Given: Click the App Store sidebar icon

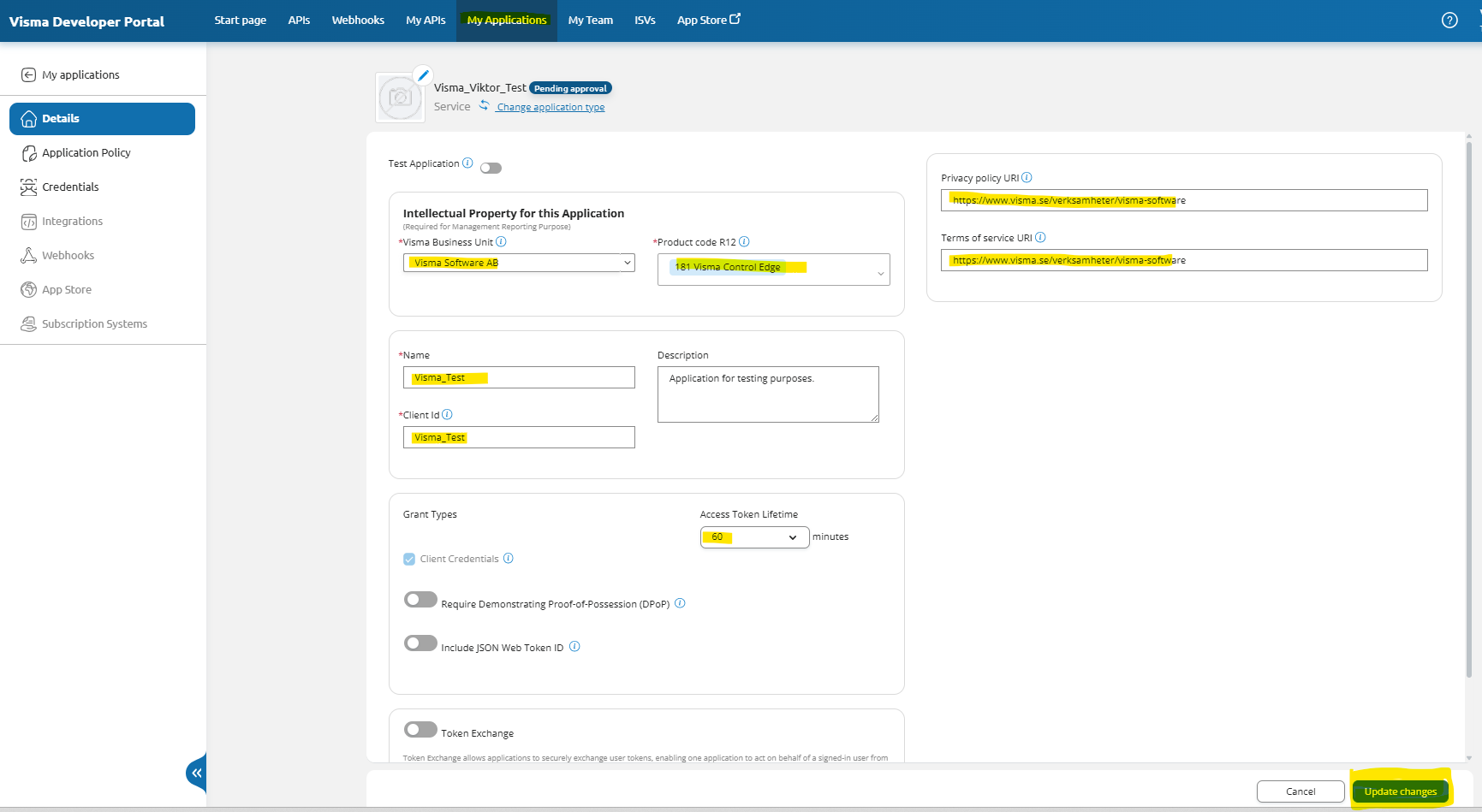Looking at the screenshot, I should [28, 289].
